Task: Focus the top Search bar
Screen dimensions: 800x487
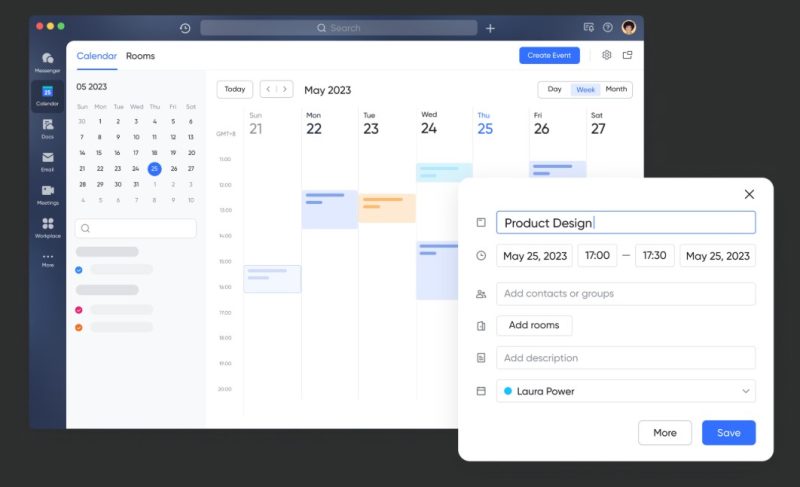Action: (x=339, y=28)
